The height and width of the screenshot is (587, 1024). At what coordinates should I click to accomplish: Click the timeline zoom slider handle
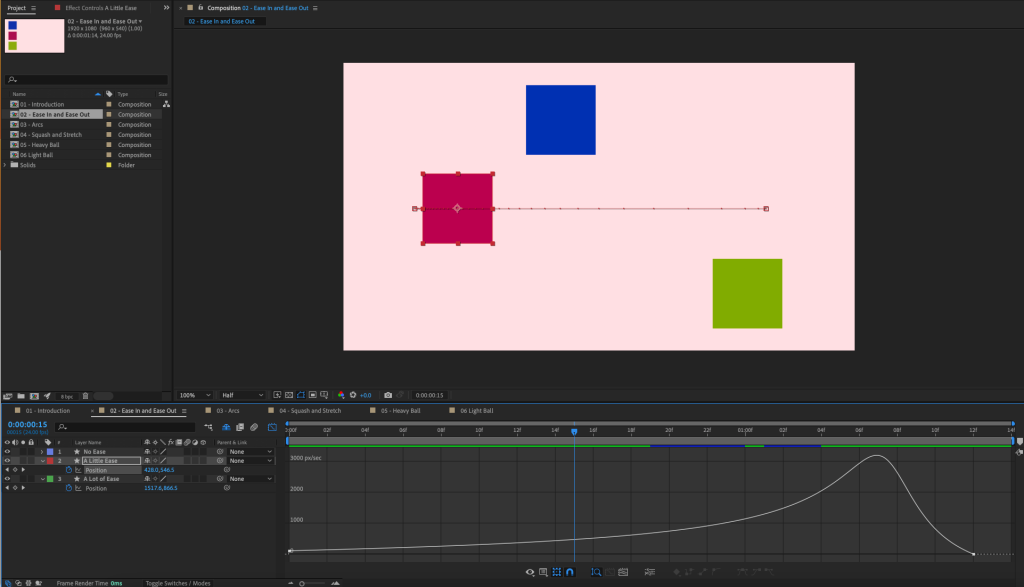302,583
